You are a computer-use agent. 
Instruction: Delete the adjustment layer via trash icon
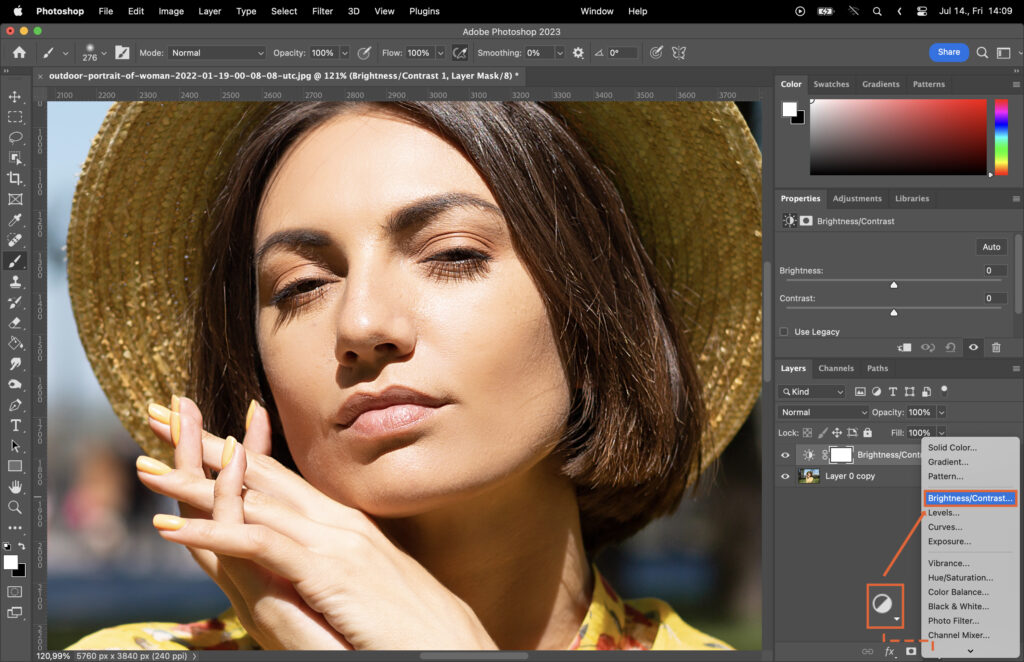click(996, 347)
